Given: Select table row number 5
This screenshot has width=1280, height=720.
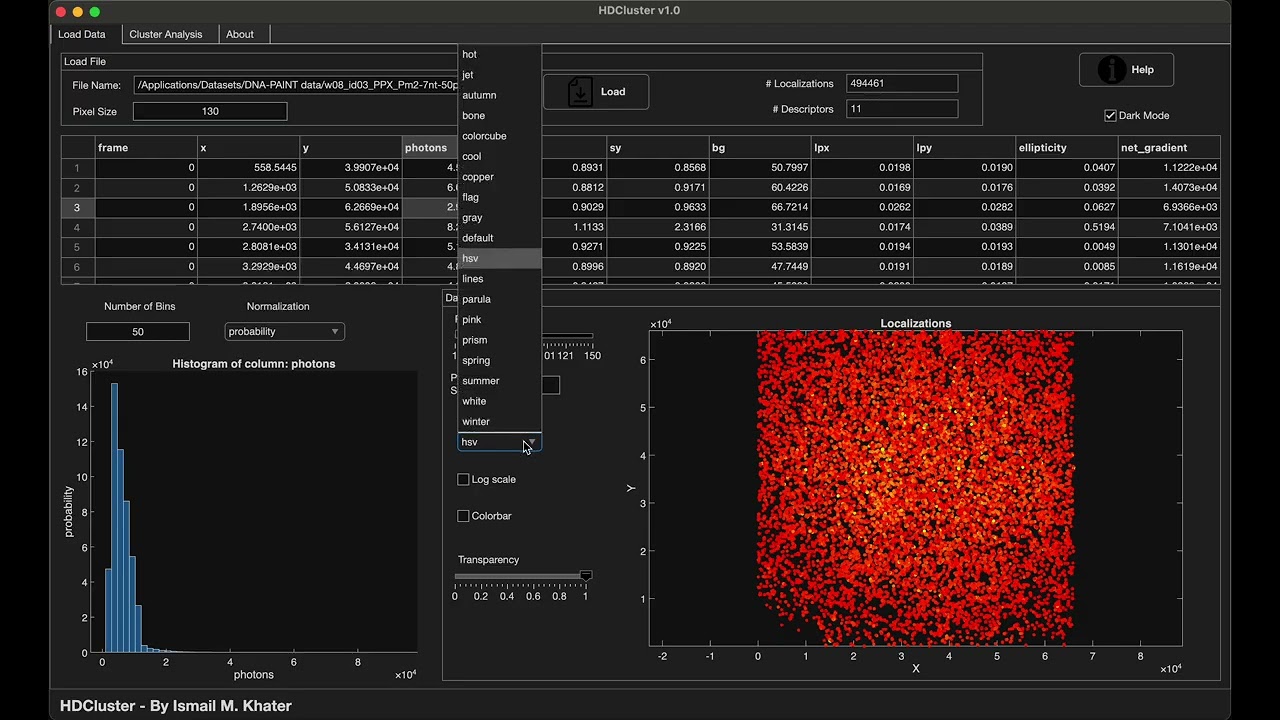Looking at the screenshot, I should coord(77,247).
